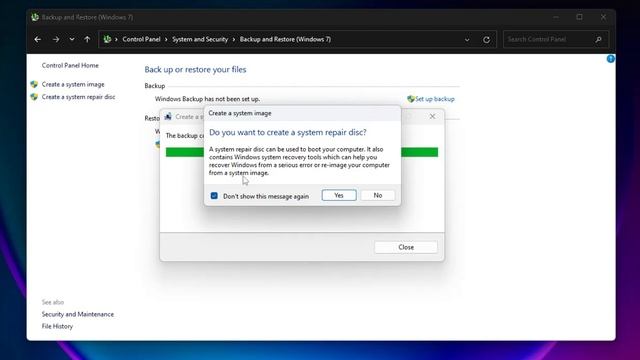Expand the address bar history dropdown
Viewport: 640px width, 360px height.
point(467,40)
